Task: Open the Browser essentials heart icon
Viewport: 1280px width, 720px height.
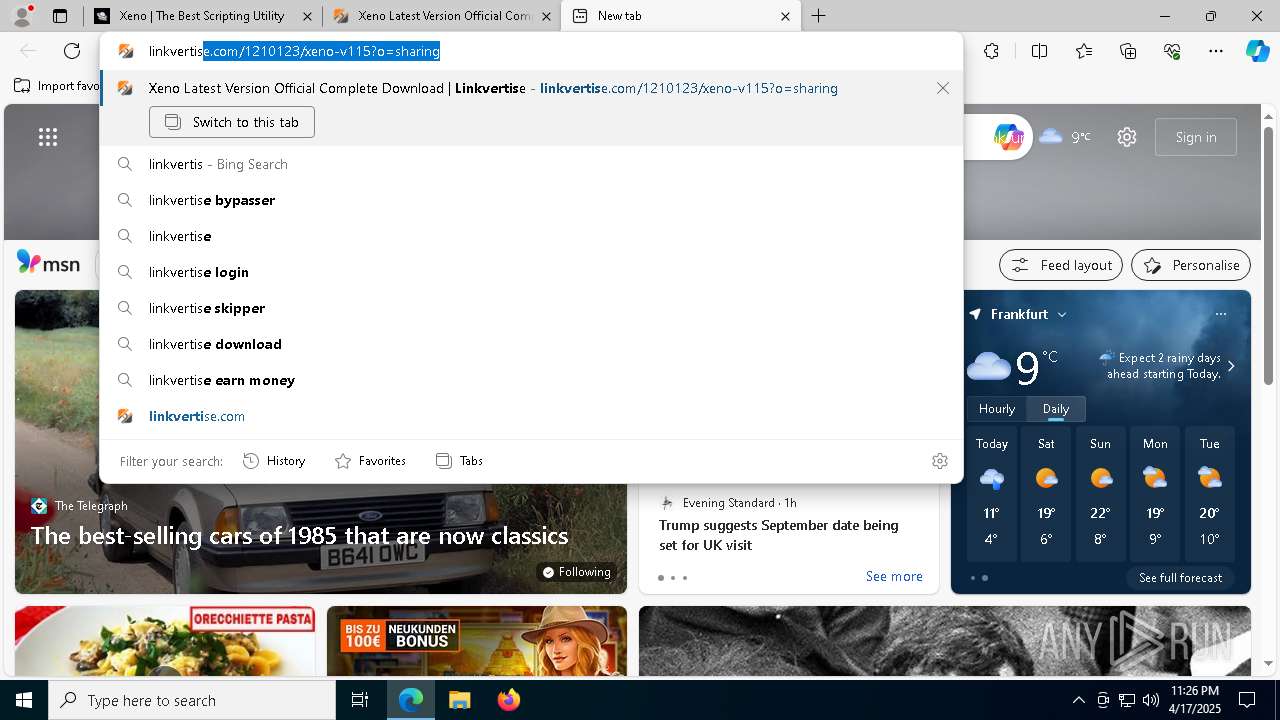Action: coord(1172,51)
